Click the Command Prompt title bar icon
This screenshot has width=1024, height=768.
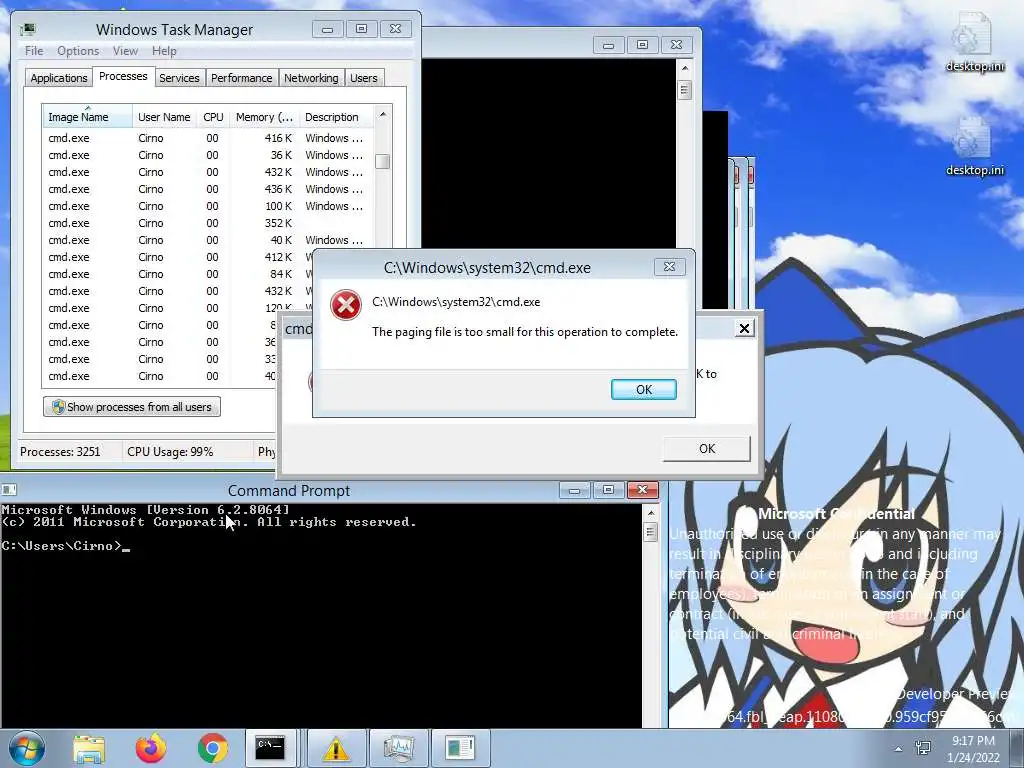pyautogui.click(x=9, y=490)
